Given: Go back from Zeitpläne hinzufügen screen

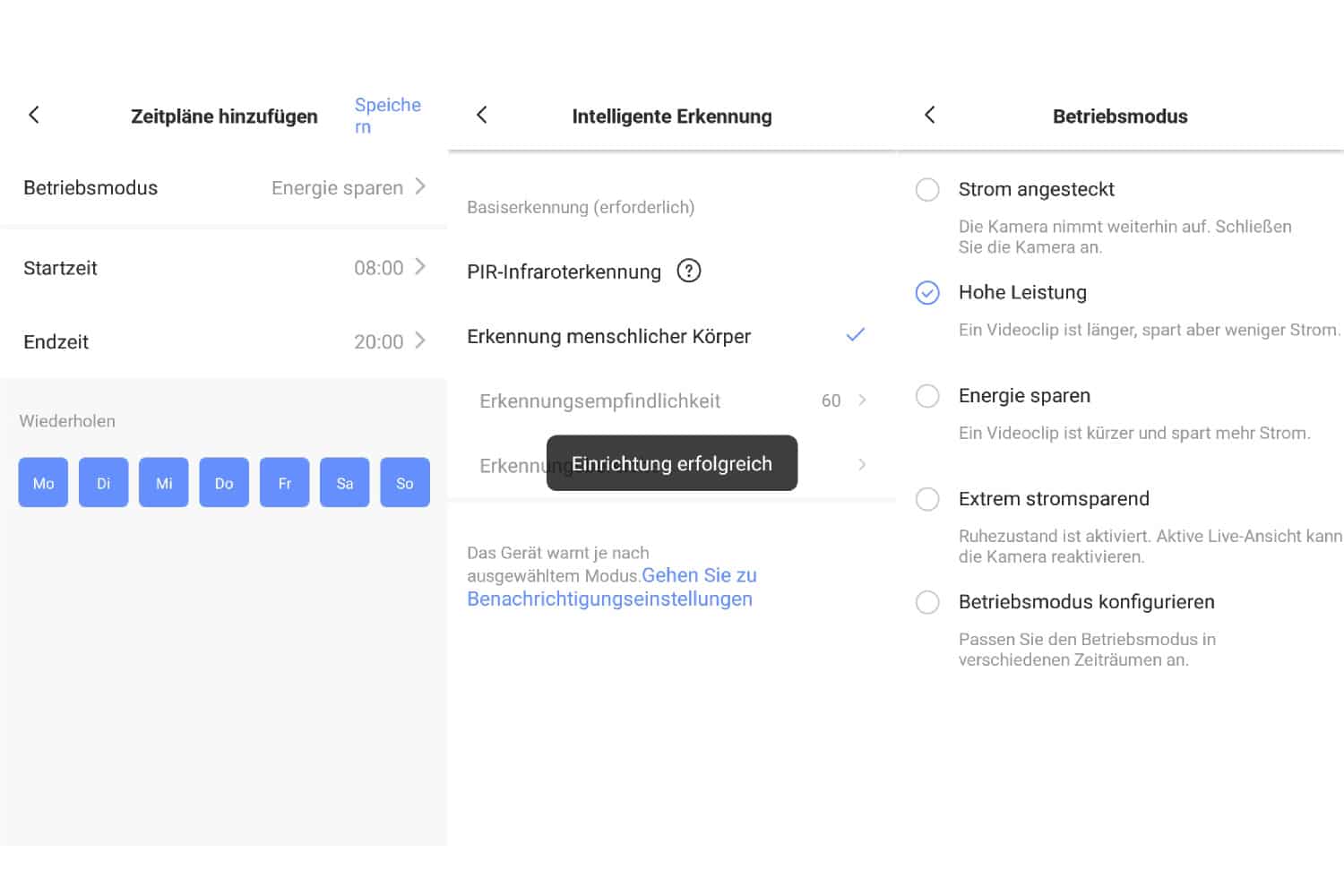Looking at the screenshot, I should pos(34,115).
